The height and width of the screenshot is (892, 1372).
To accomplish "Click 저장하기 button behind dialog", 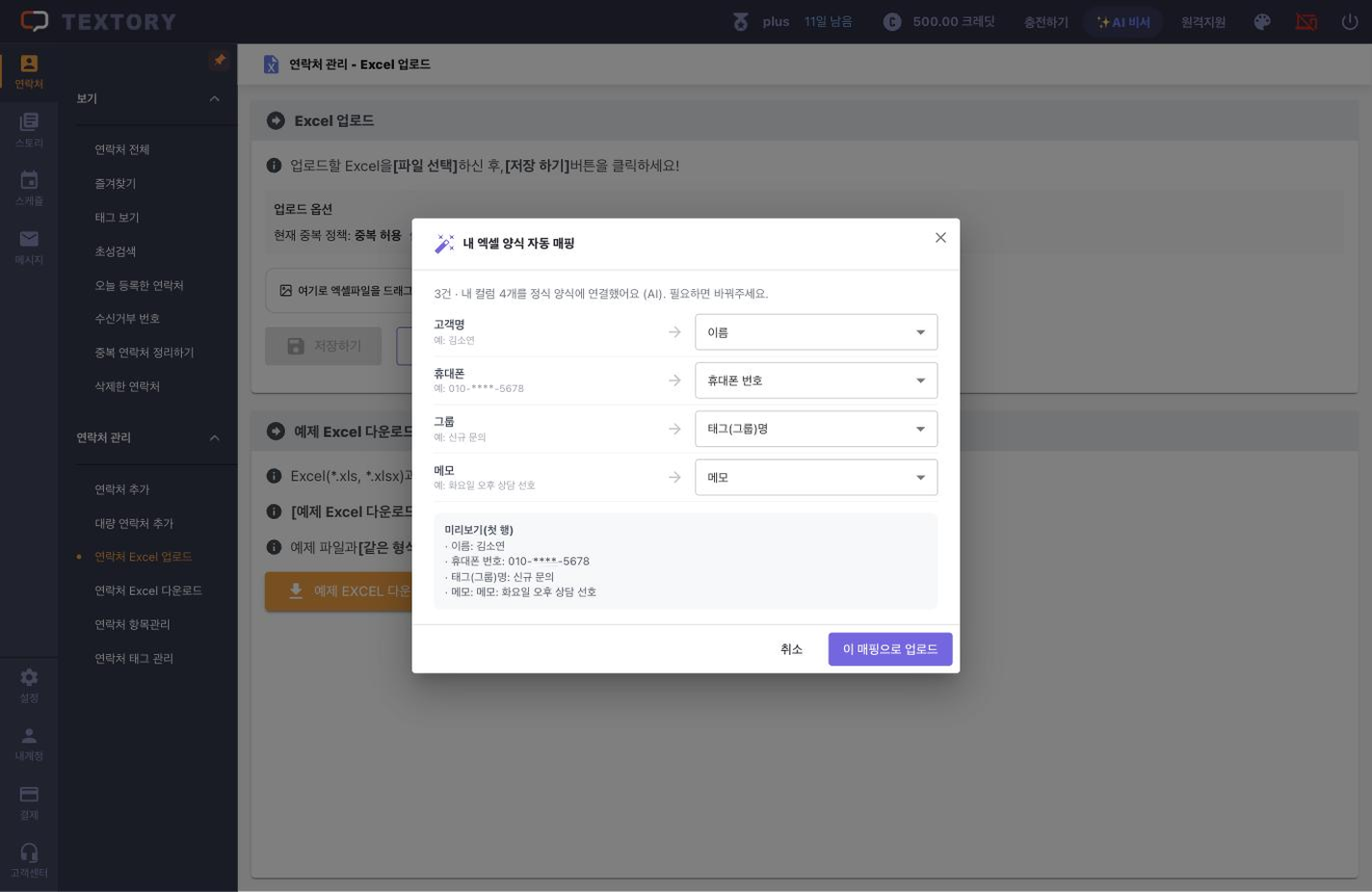I will point(324,346).
